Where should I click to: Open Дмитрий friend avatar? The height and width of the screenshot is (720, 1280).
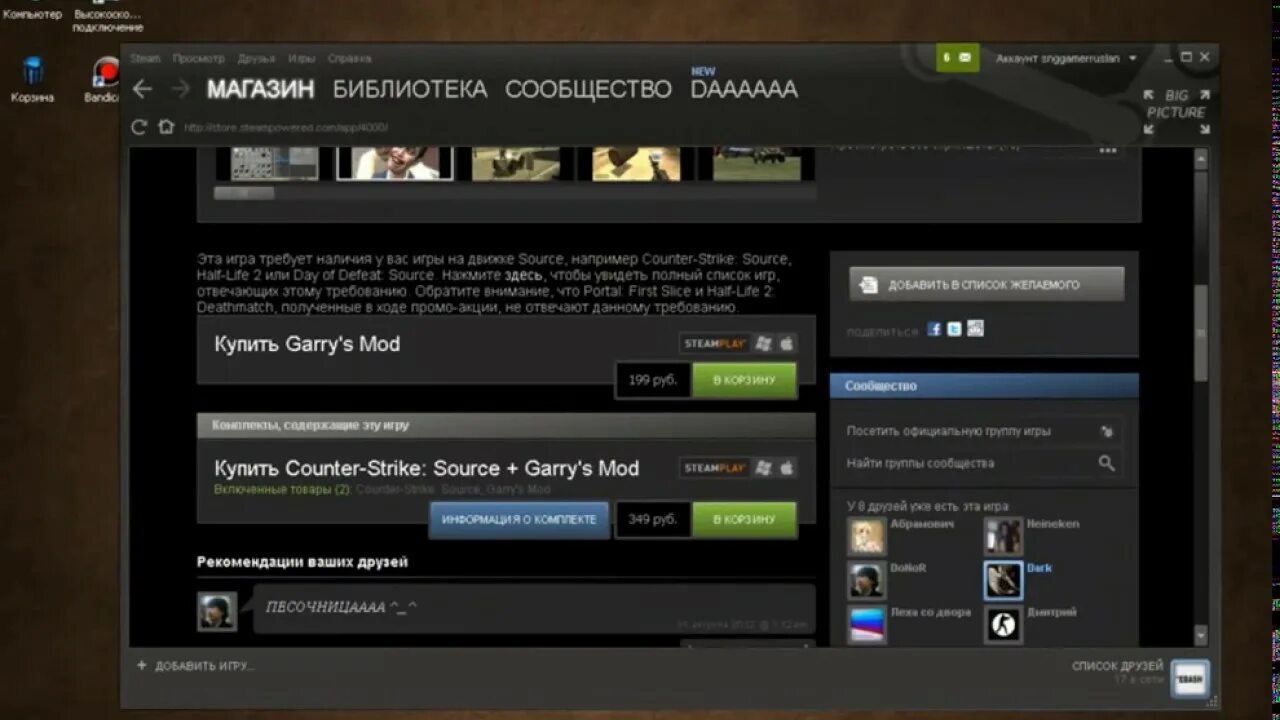point(1003,624)
